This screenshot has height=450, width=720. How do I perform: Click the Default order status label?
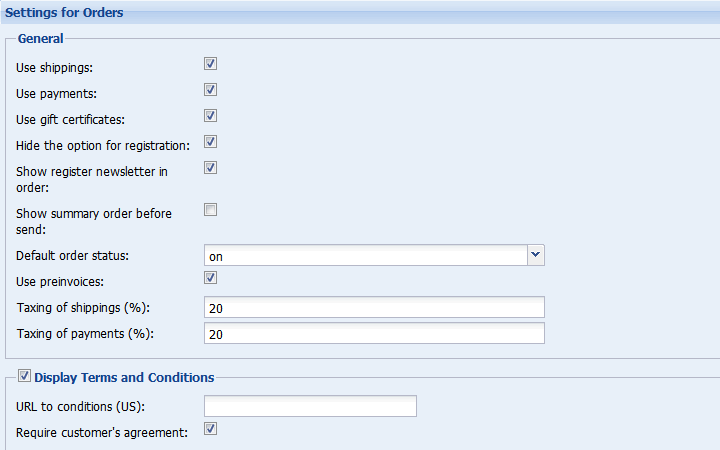73,256
